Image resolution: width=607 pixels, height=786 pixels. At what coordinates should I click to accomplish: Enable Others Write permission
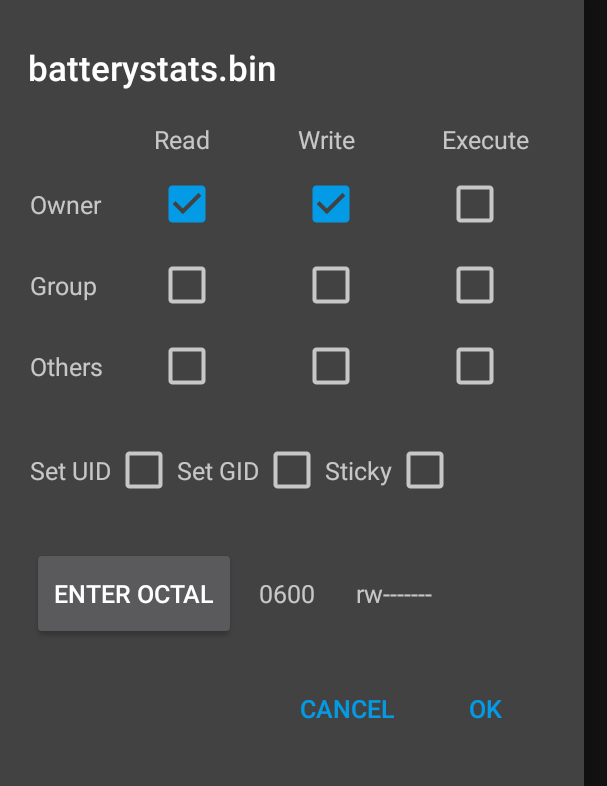tap(331, 366)
